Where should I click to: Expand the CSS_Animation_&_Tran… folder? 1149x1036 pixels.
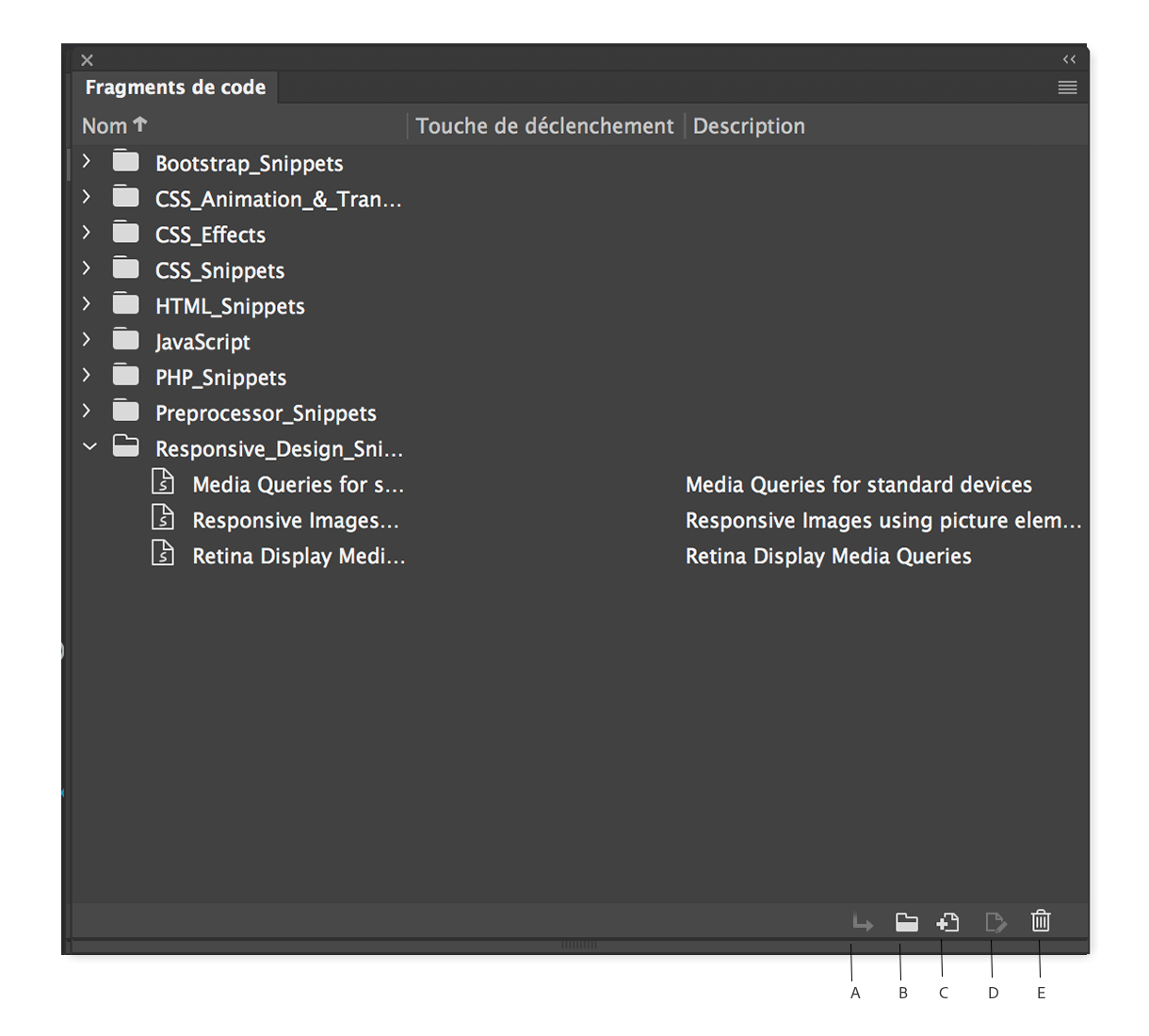[87, 197]
